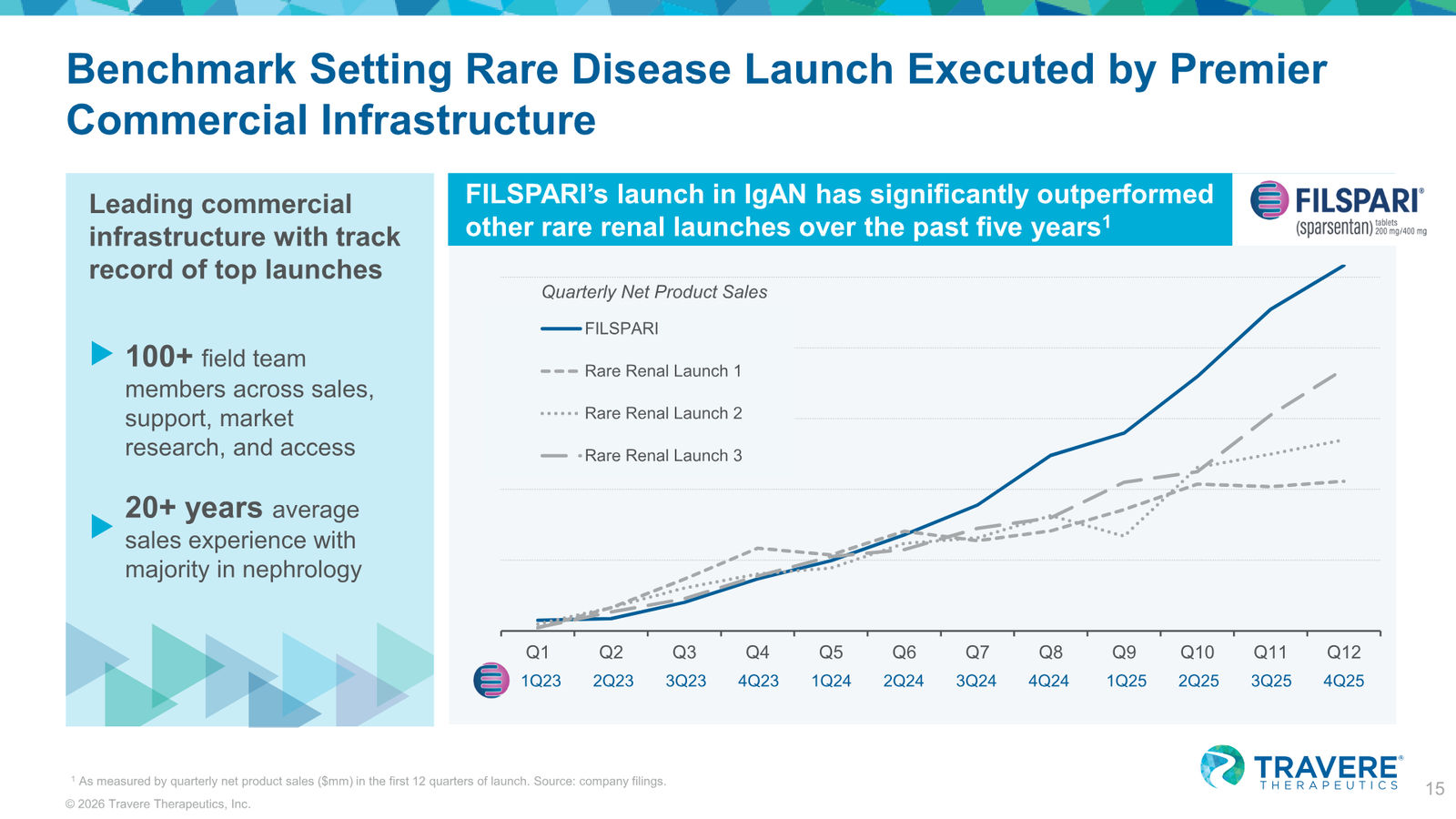Click the slide page number 15
Viewport: 1456px width, 819px height.
(1435, 789)
